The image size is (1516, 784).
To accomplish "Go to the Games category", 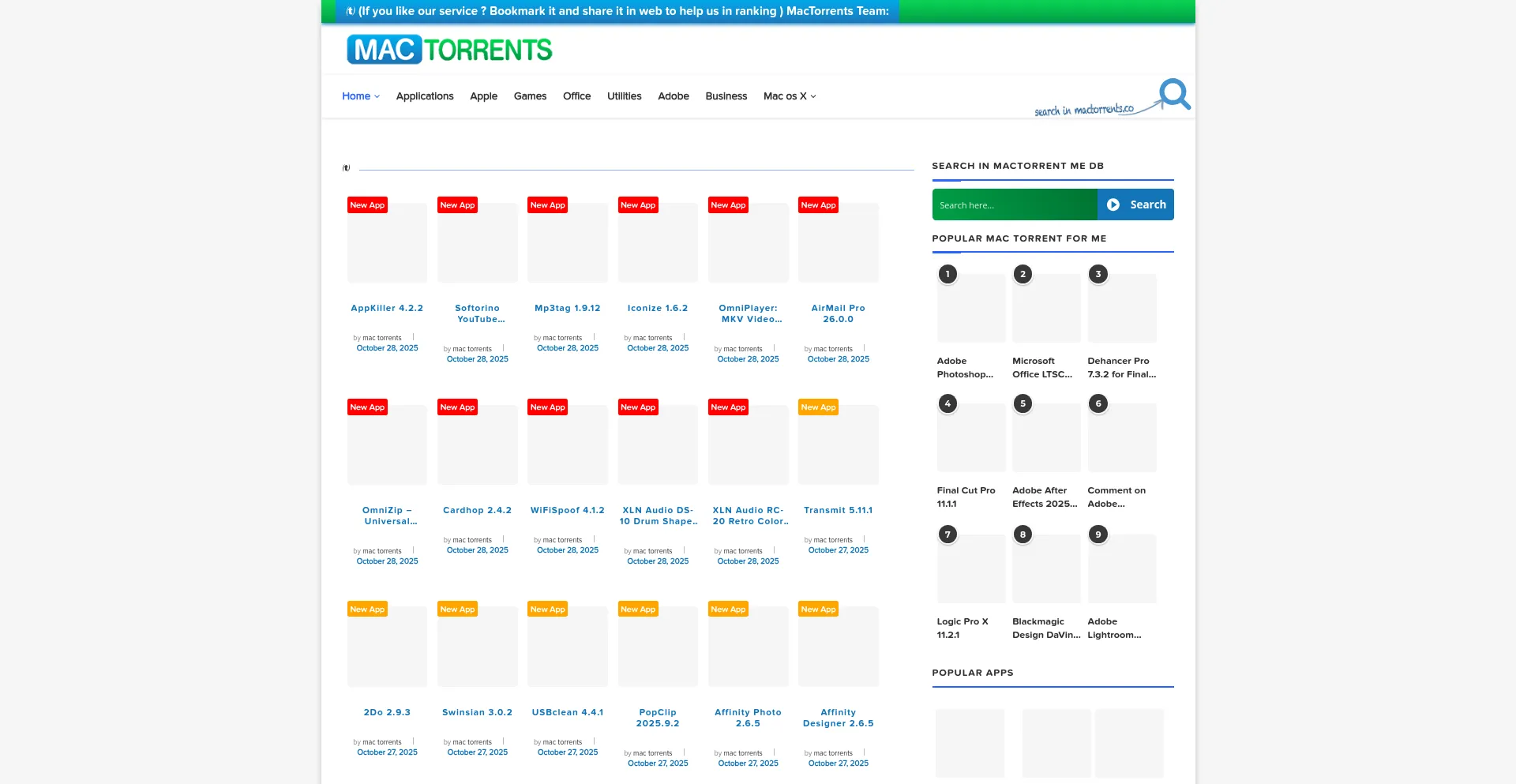I will pyautogui.click(x=530, y=96).
